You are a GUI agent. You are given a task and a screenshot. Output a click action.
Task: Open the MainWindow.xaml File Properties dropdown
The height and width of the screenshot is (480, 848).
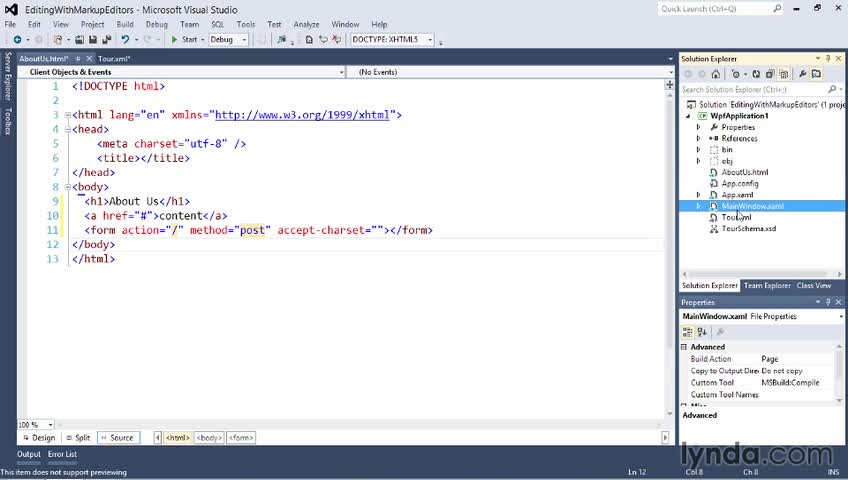(x=841, y=316)
